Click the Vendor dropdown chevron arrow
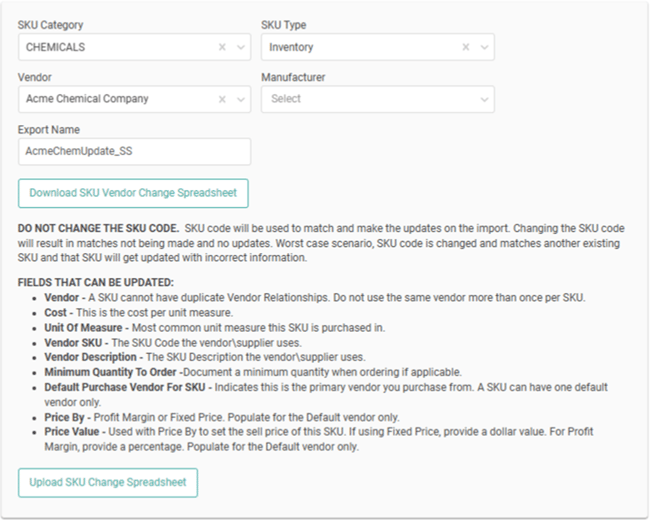Screen dimensions: 650x520 pyautogui.click(x=240, y=99)
